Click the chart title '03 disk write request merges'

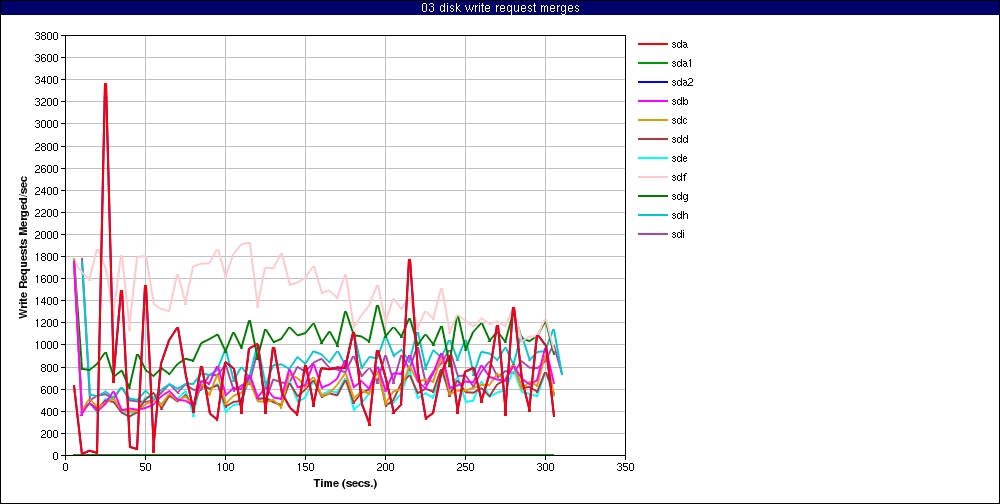tap(500, 8)
